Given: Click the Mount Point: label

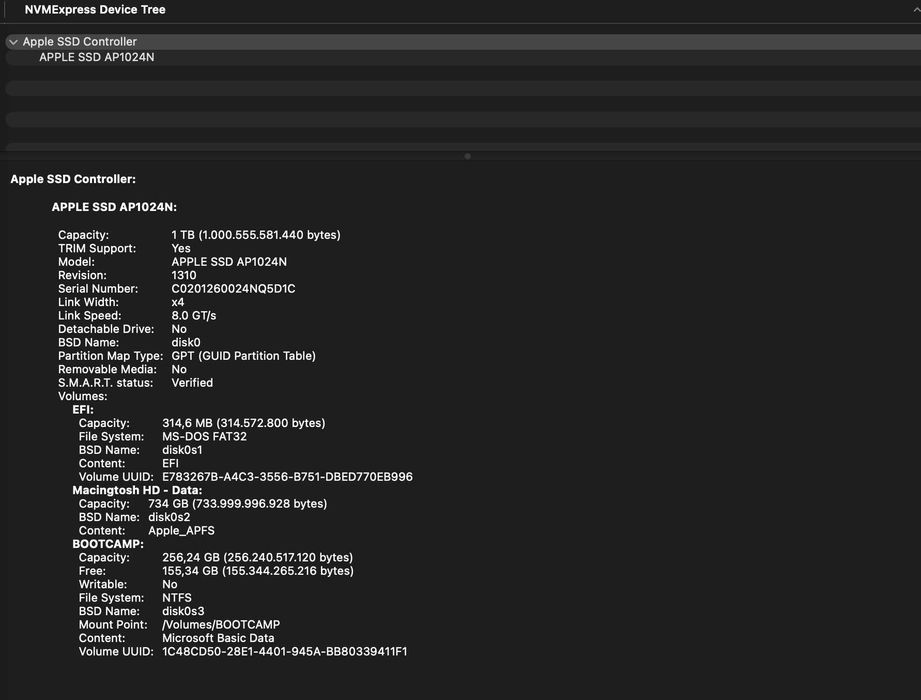Looking at the screenshot, I should 113,625.
